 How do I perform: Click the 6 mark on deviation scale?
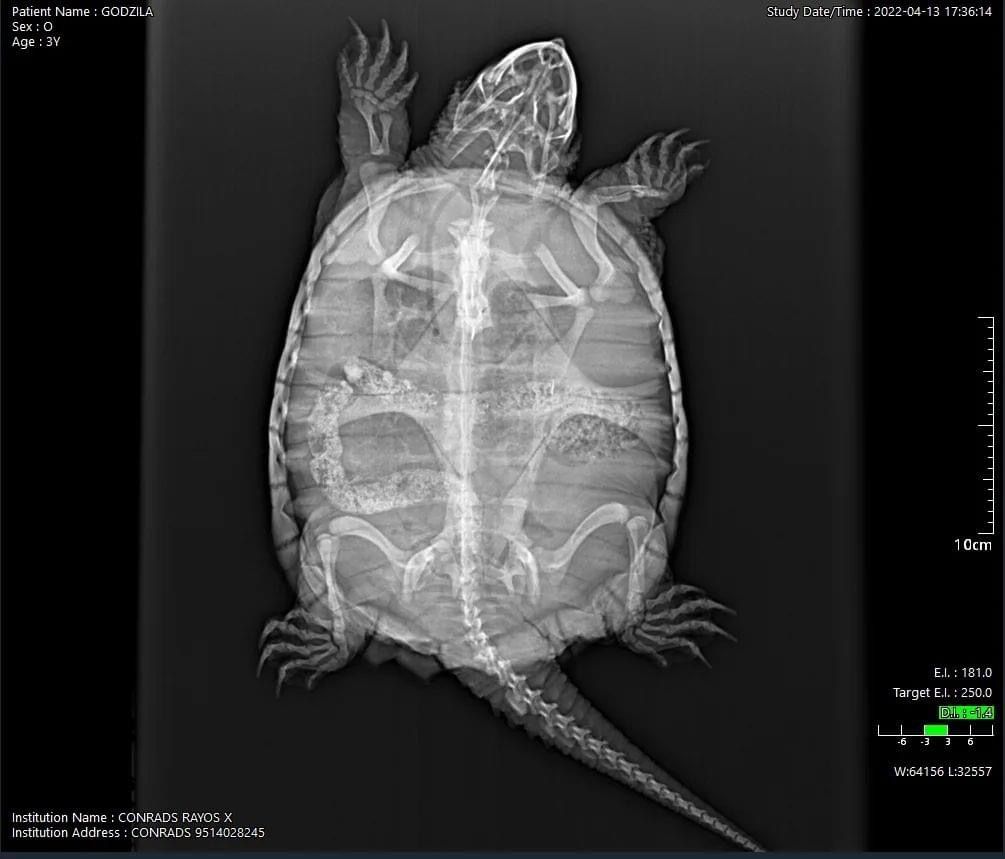pyautogui.click(x=970, y=742)
